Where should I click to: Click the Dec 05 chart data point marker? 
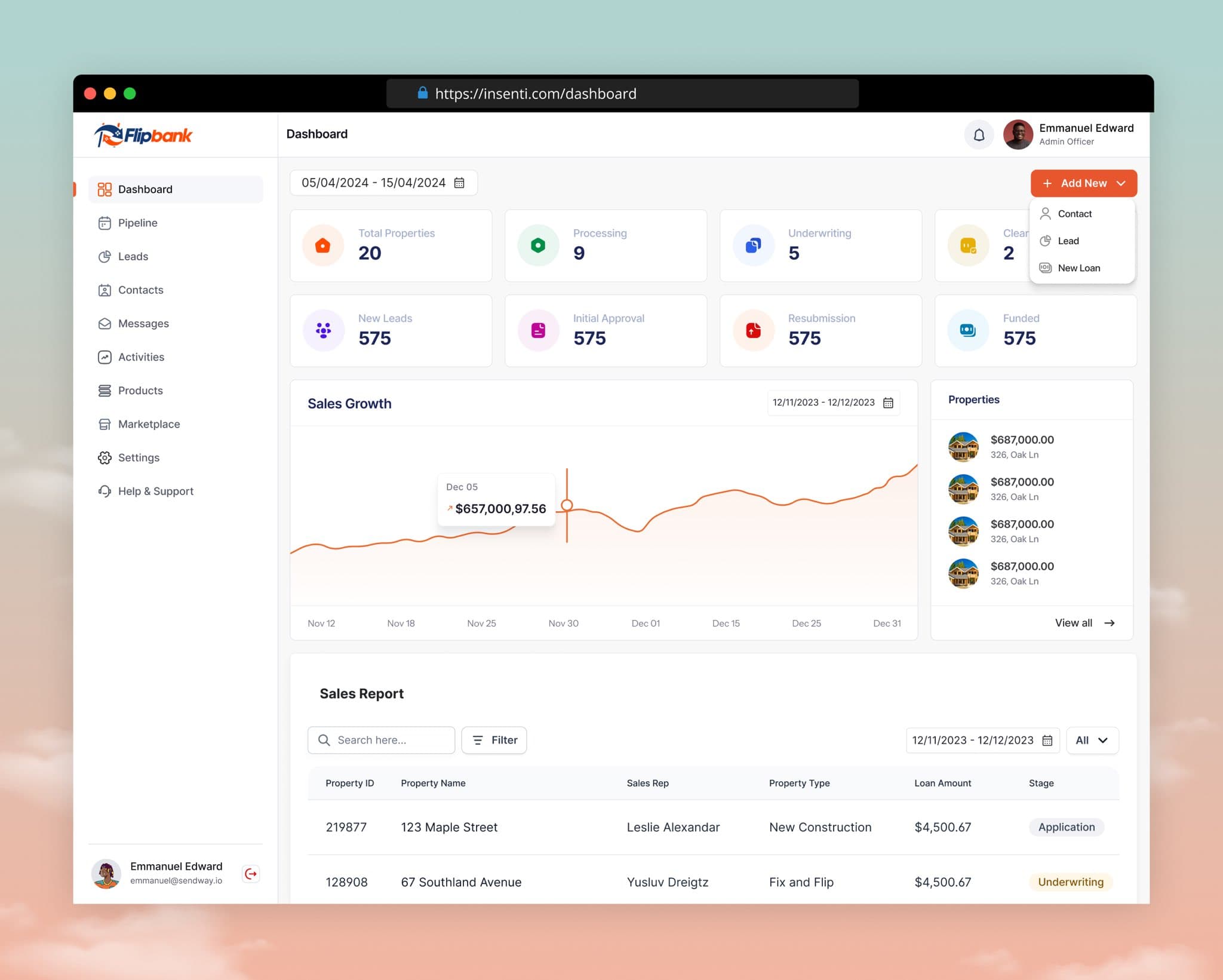coord(567,505)
